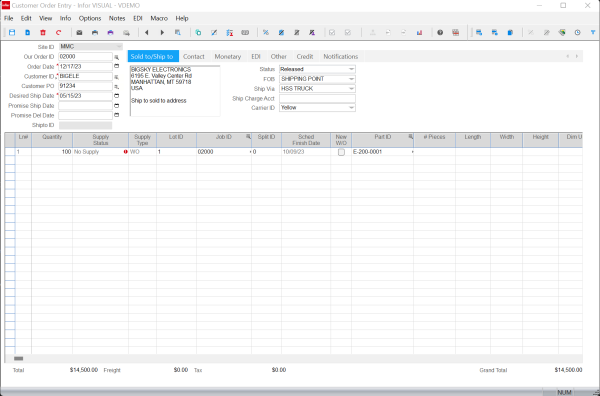Screen dimensions: 600x396
Task: Open the Order Date calendar picker
Action: pos(117,66)
